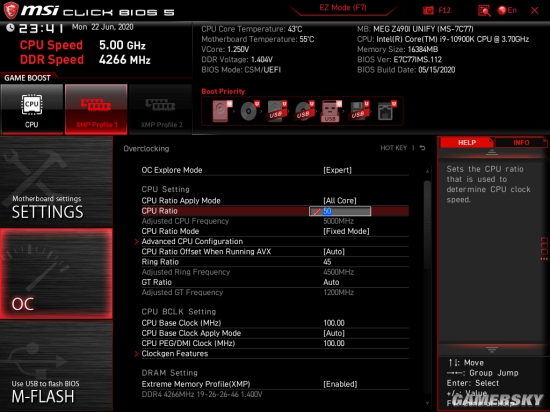The height and width of the screenshot is (412, 550).
Task: Click the Overclocking list vertical scrollbar
Action: coord(427,287)
